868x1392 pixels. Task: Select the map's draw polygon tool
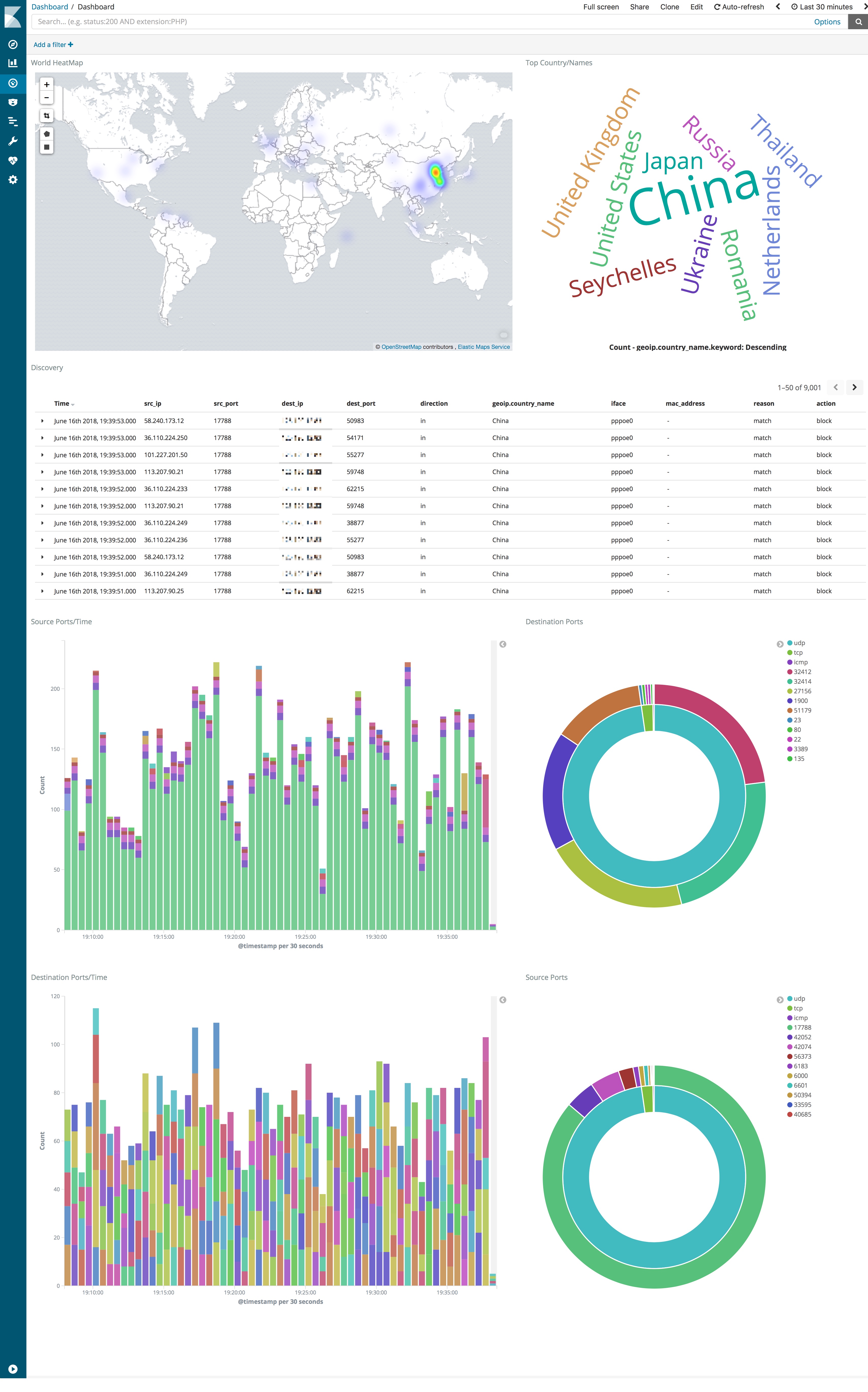click(46, 134)
